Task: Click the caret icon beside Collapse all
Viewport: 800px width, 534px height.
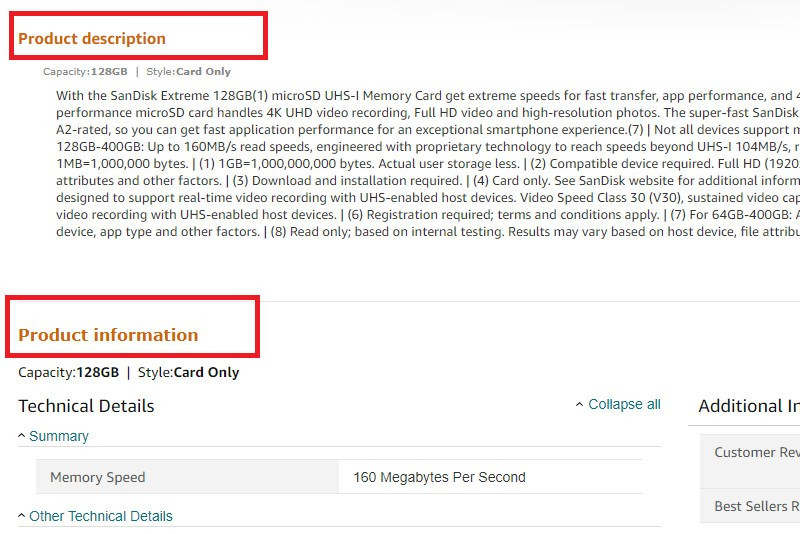Action: [x=580, y=405]
